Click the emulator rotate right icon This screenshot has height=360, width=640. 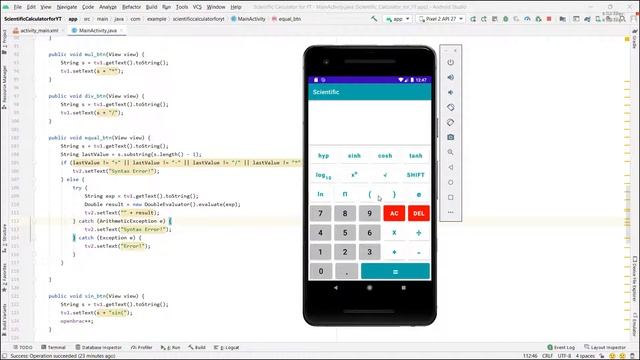coord(451,122)
